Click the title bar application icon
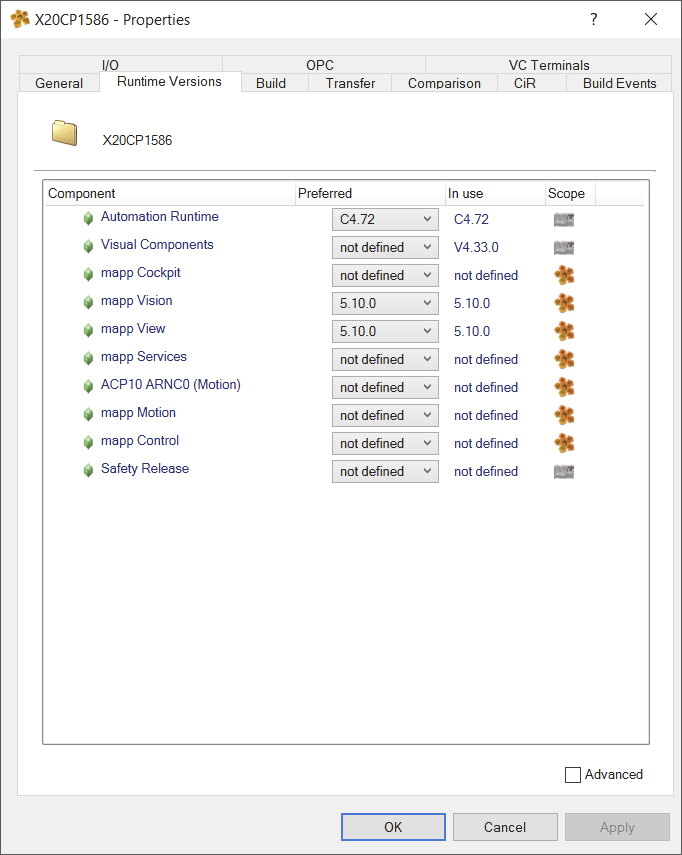 tap(20, 19)
